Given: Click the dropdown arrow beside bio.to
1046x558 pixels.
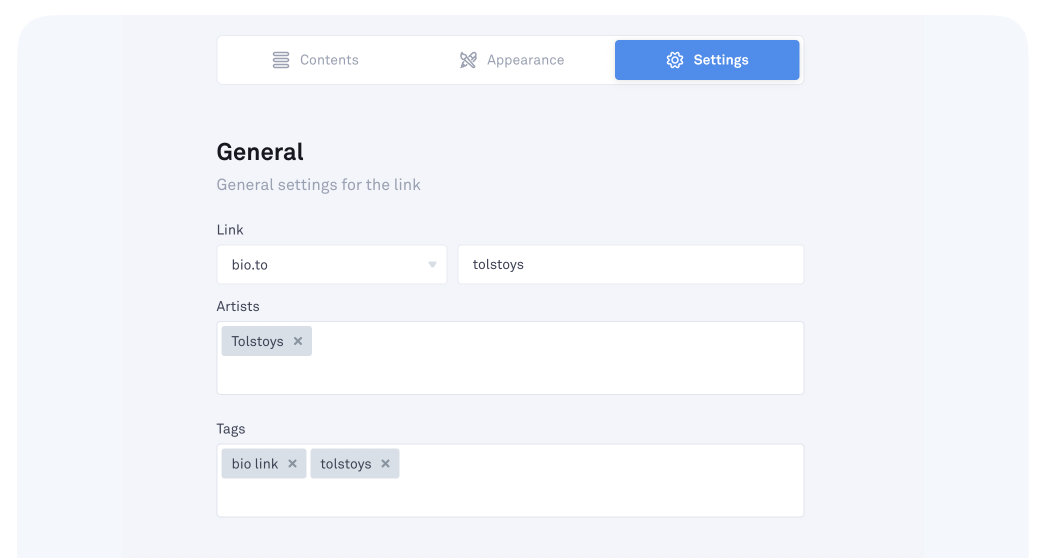Looking at the screenshot, I should (x=432, y=265).
